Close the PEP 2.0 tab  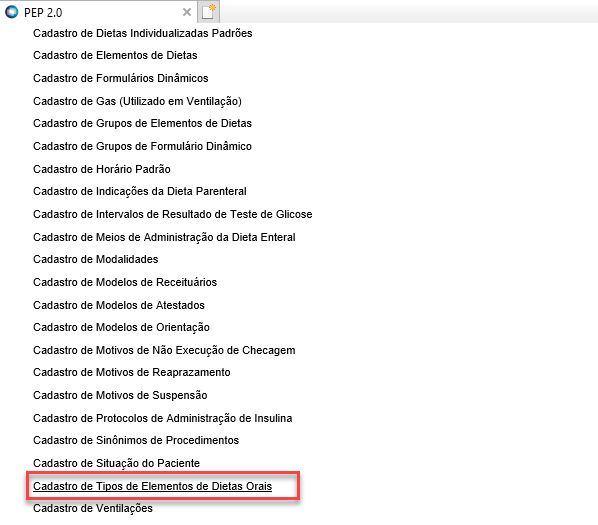point(186,12)
